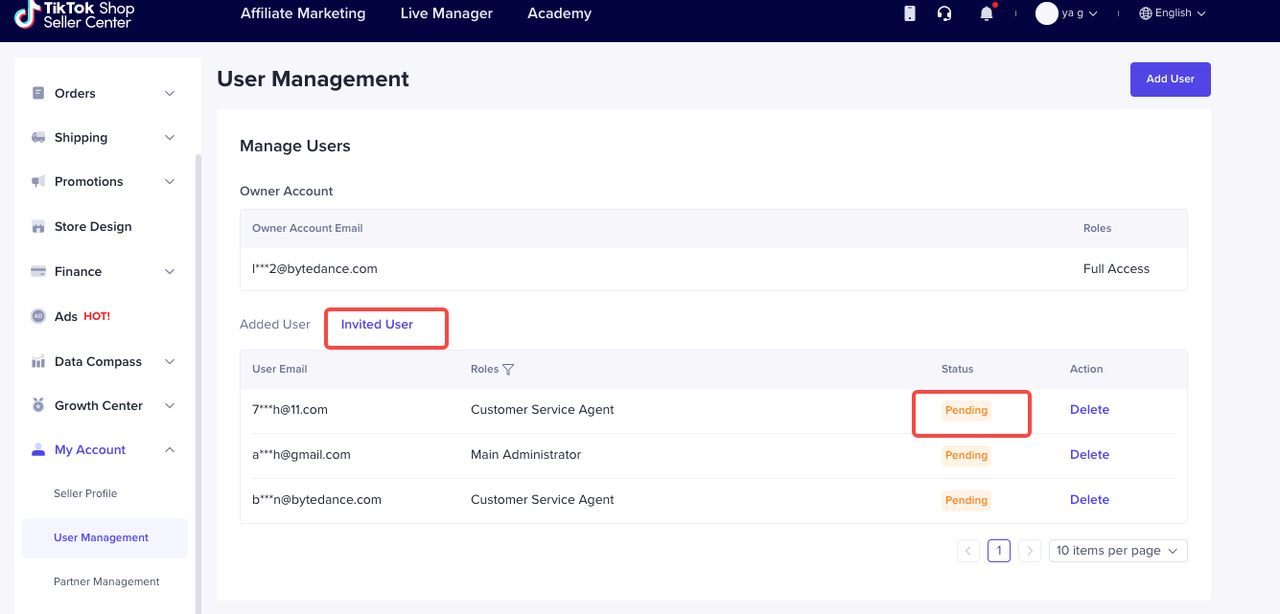Screen dimensions: 1280x614
Task: Open the 10 items per page dropdown
Action: coord(1117,550)
